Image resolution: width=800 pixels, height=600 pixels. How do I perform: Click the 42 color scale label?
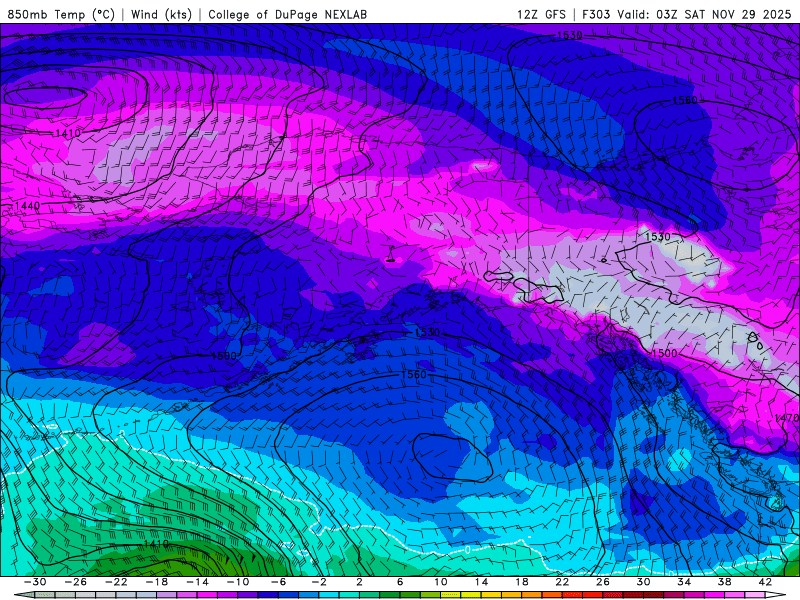(x=765, y=582)
